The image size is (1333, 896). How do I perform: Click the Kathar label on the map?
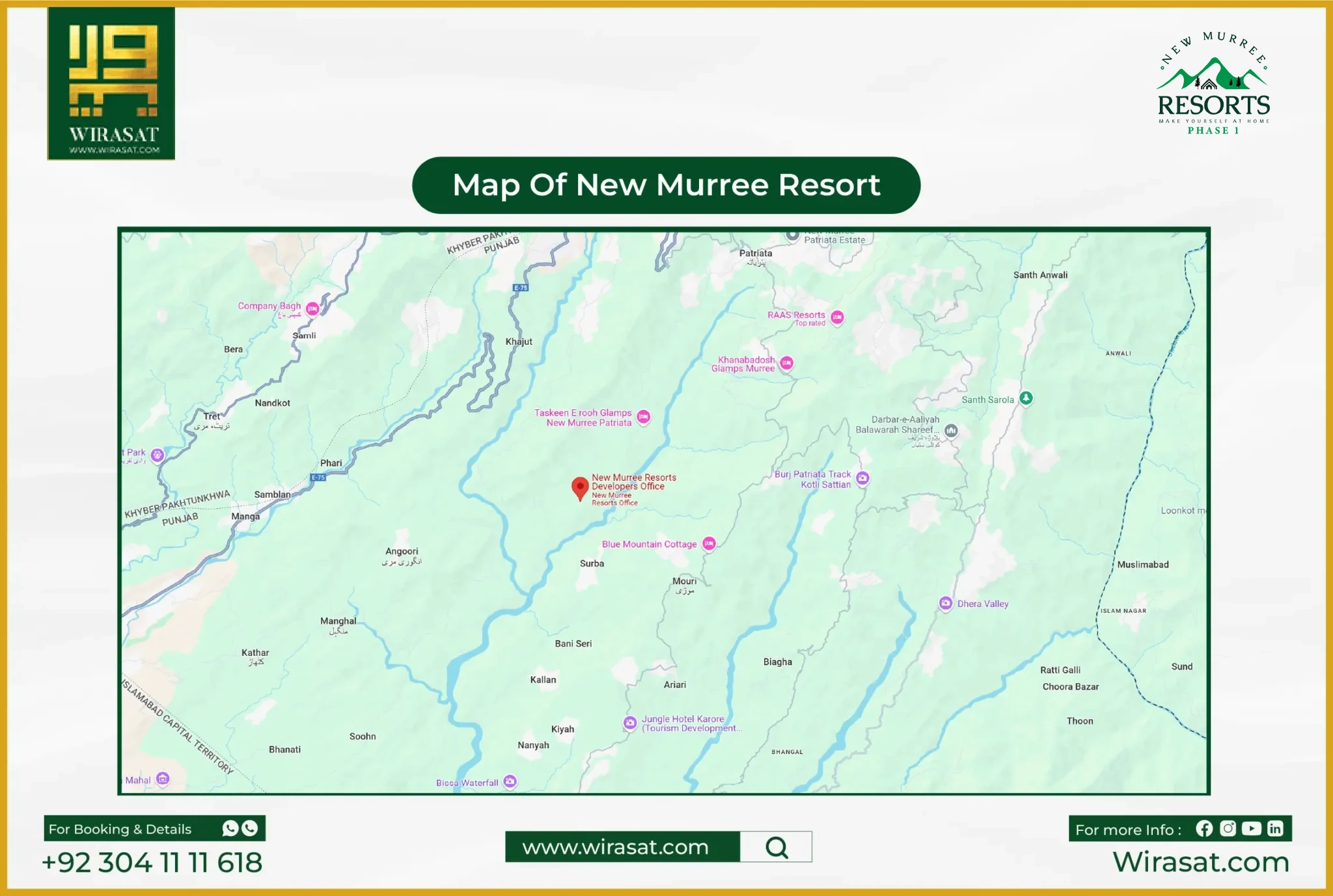click(255, 653)
